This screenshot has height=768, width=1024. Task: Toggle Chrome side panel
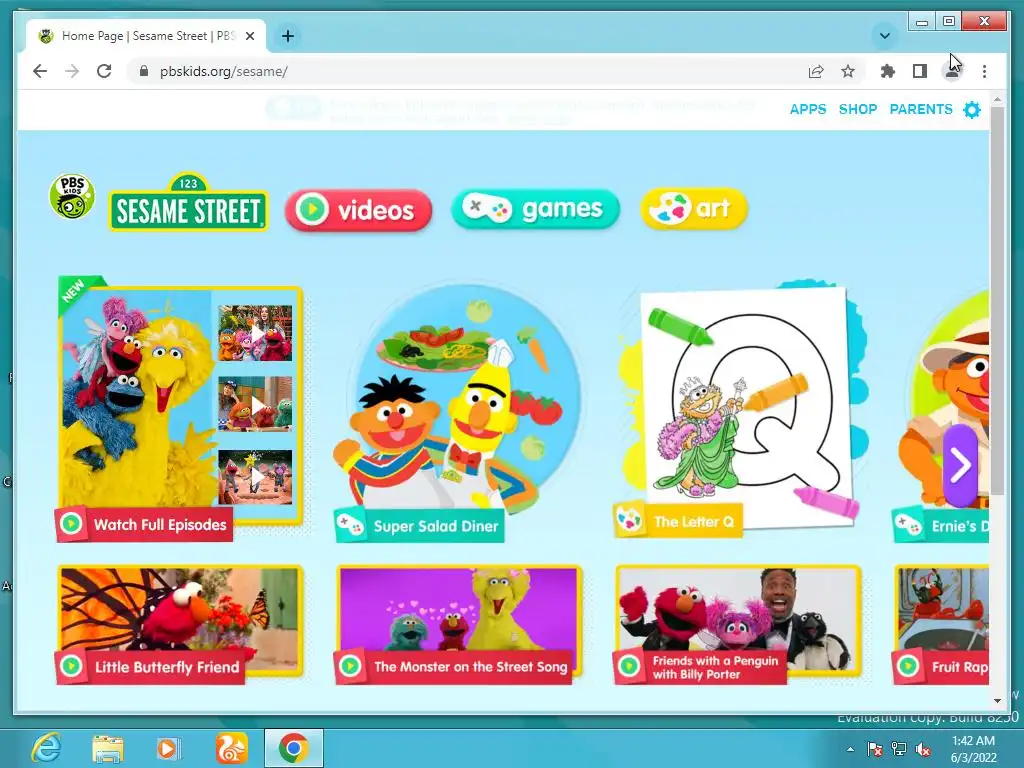tap(920, 71)
